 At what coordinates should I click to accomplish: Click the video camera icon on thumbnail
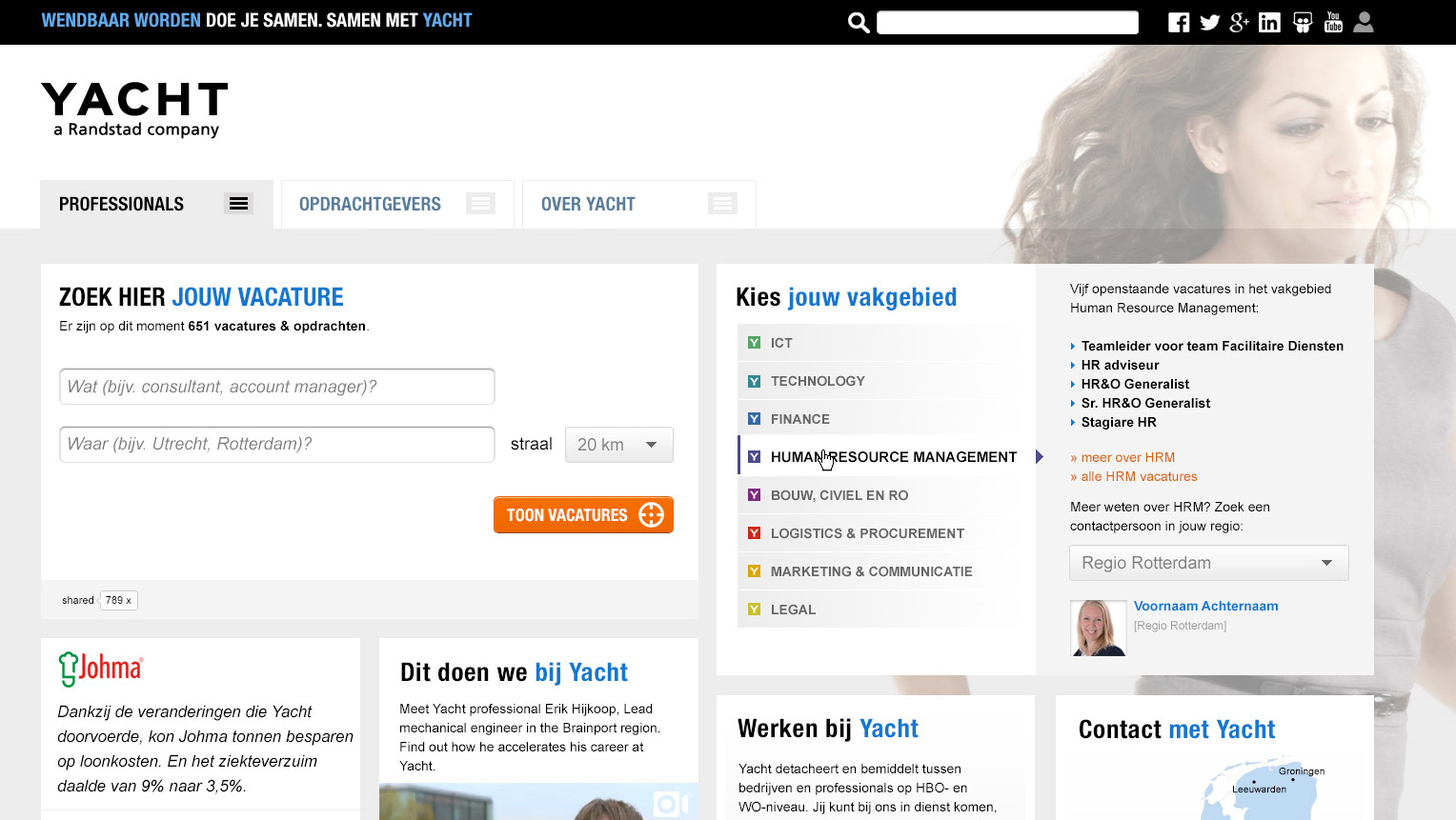tap(671, 805)
